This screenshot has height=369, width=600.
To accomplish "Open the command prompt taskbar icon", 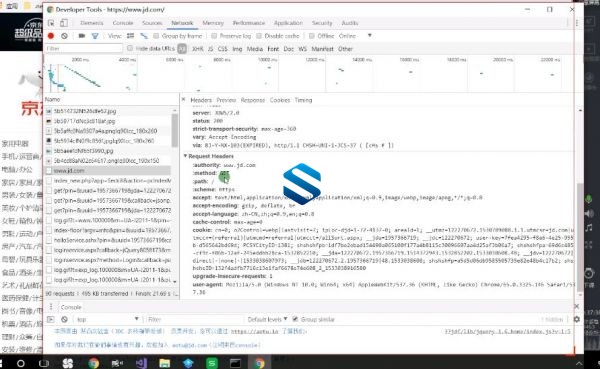I will pyautogui.click(x=235, y=363).
